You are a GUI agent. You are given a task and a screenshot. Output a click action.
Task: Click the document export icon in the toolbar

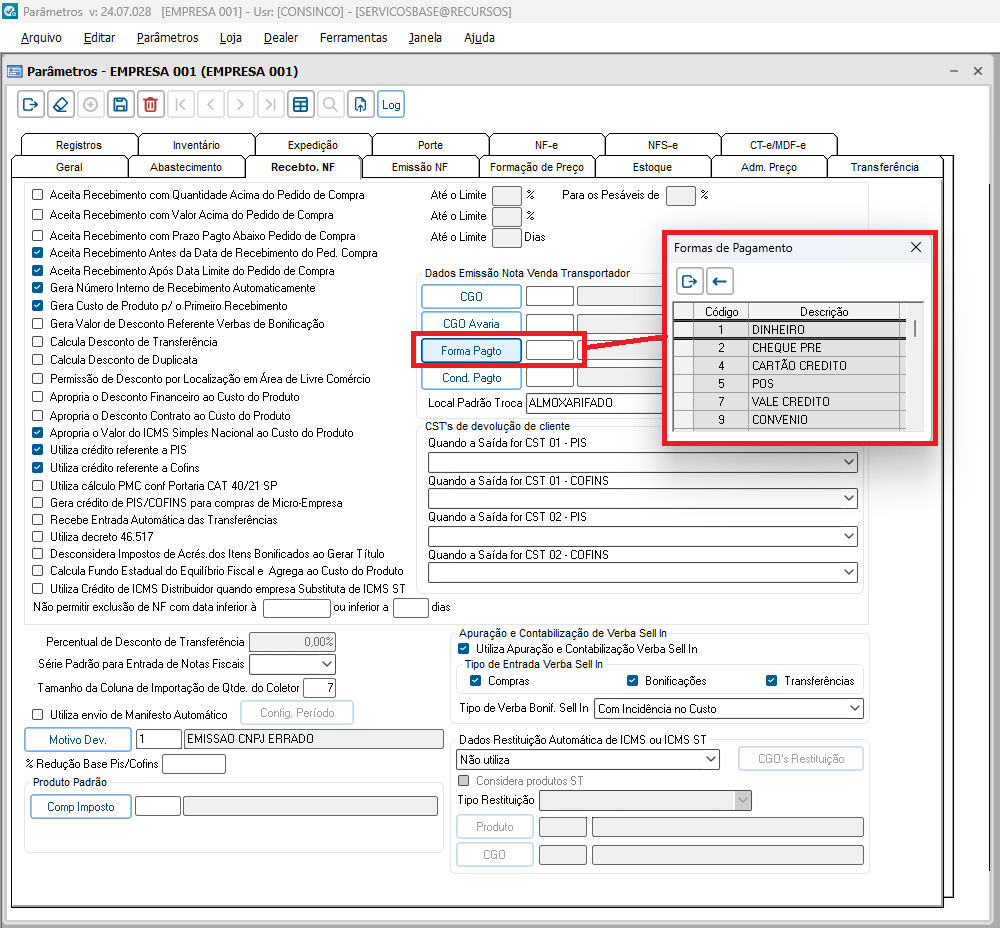(x=360, y=105)
